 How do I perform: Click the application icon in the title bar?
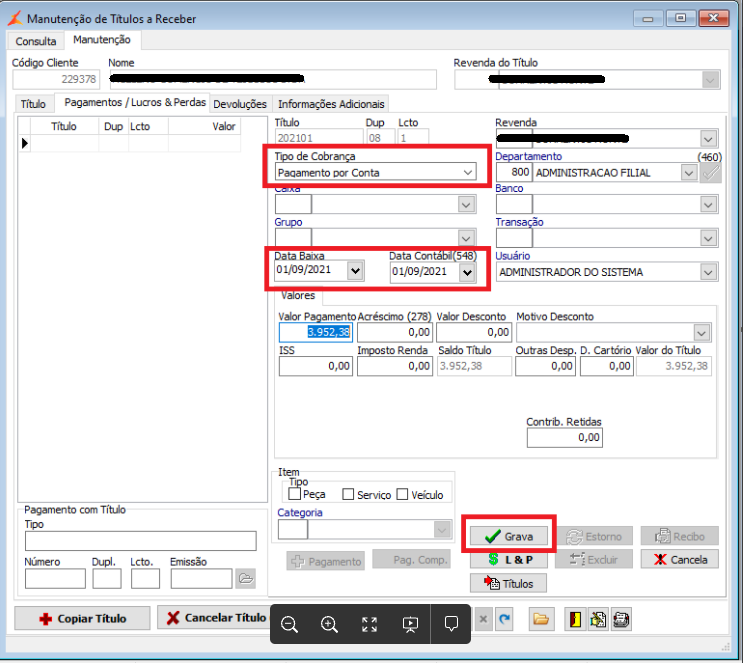pyautogui.click(x=14, y=18)
